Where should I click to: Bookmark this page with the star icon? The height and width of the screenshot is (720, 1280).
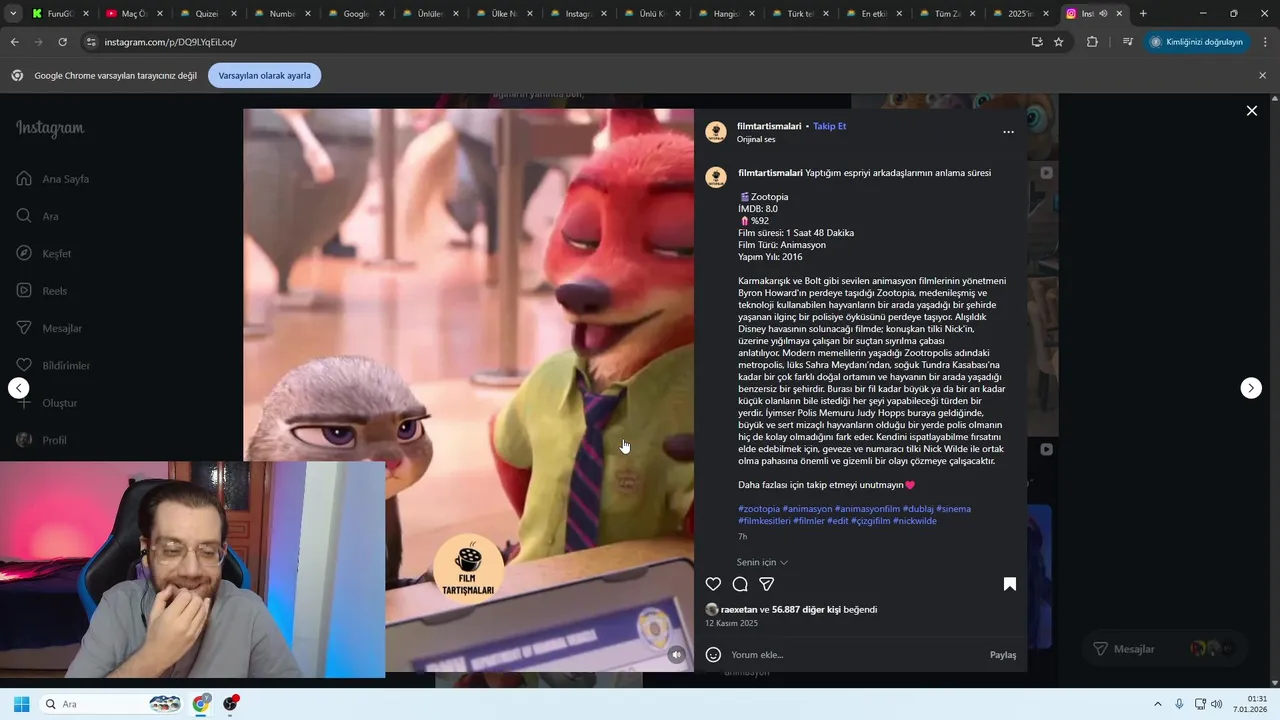click(x=1059, y=42)
